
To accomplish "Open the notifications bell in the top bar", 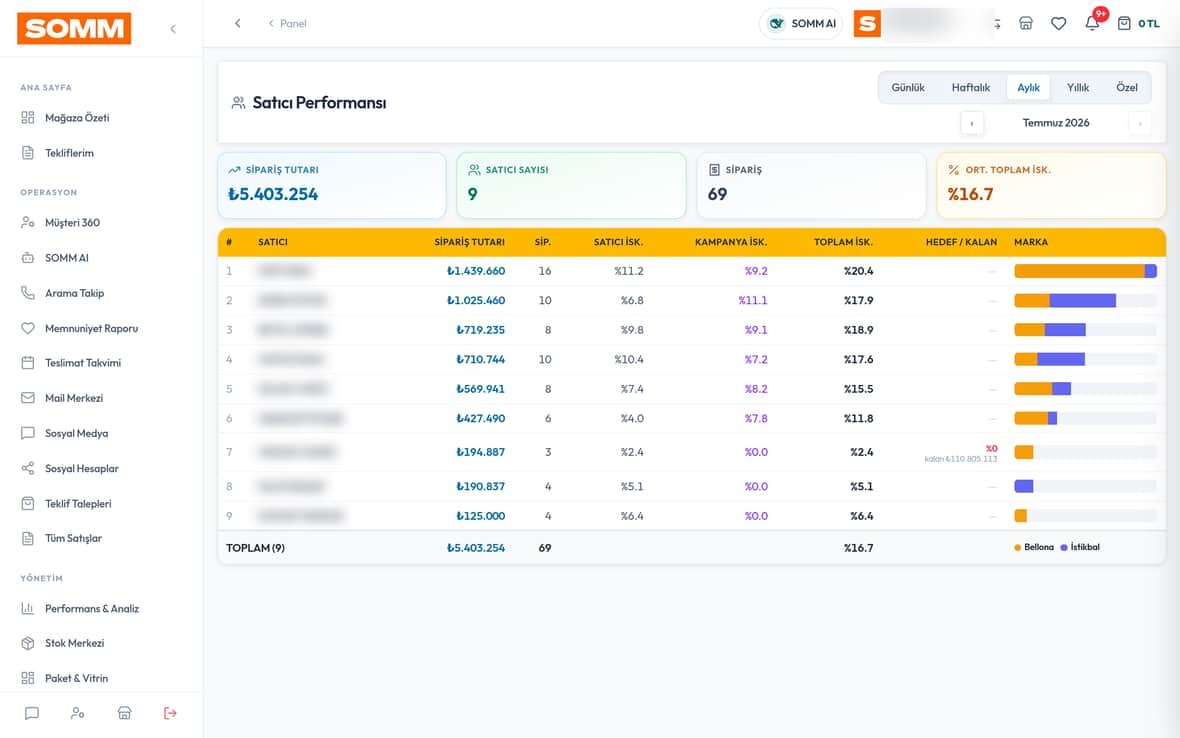I will pyautogui.click(x=1092, y=23).
